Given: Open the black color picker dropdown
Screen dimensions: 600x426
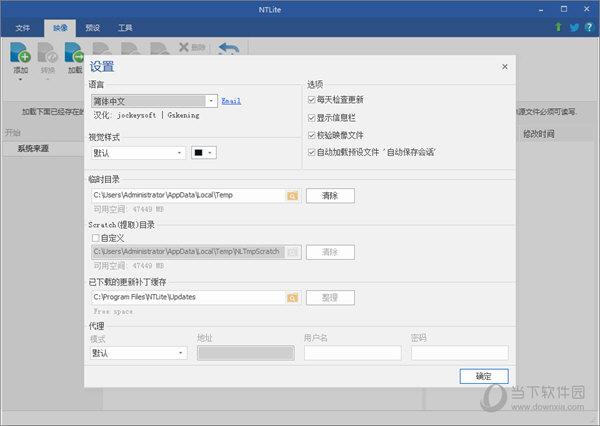Looking at the screenshot, I should tap(204, 153).
